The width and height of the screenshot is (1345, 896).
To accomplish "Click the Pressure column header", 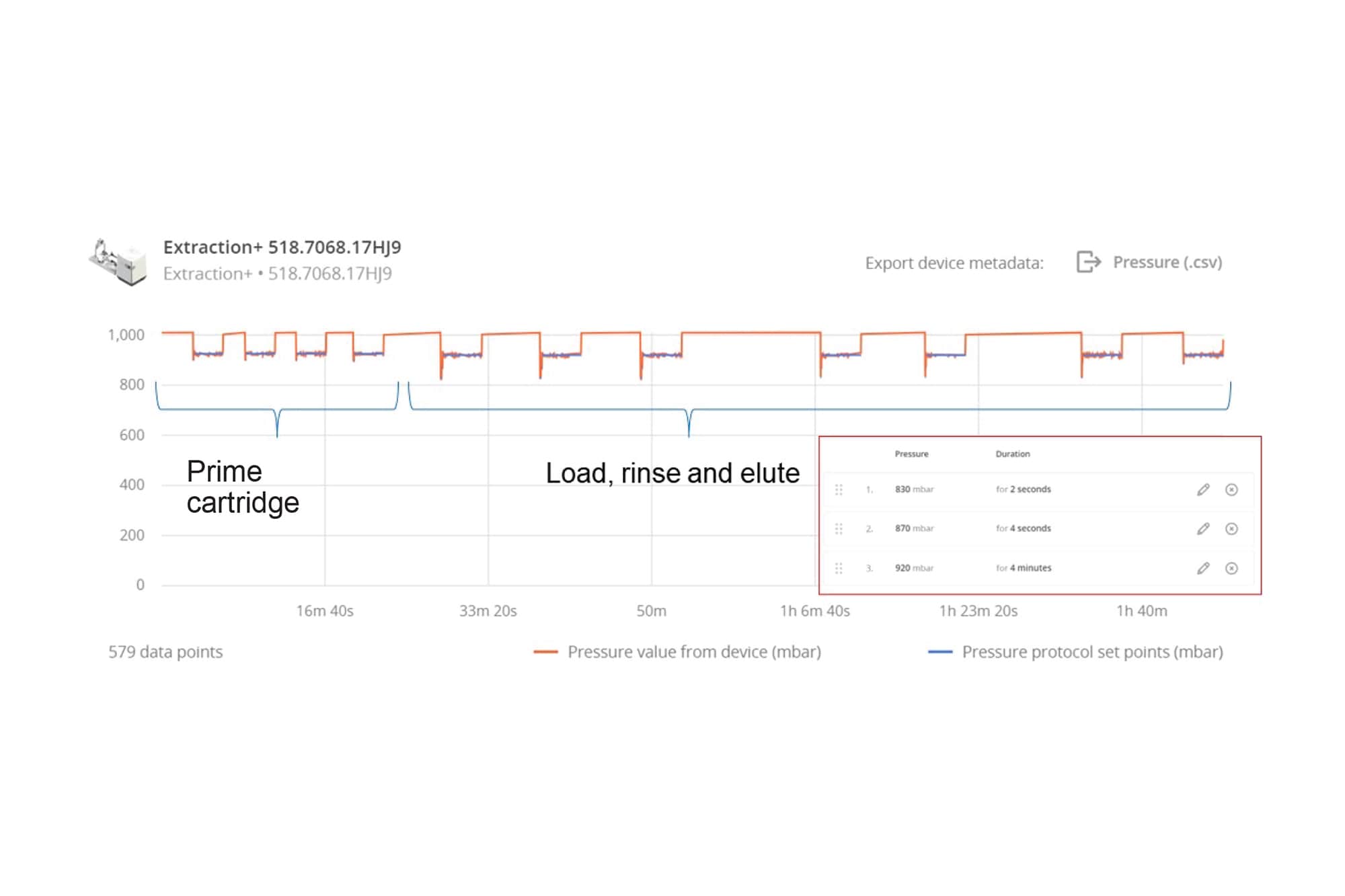I will pyautogui.click(x=911, y=454).
